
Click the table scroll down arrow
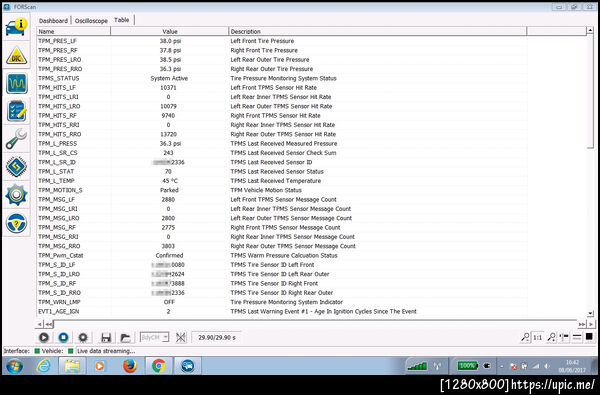pyautogui.click(x=590, y=313)
